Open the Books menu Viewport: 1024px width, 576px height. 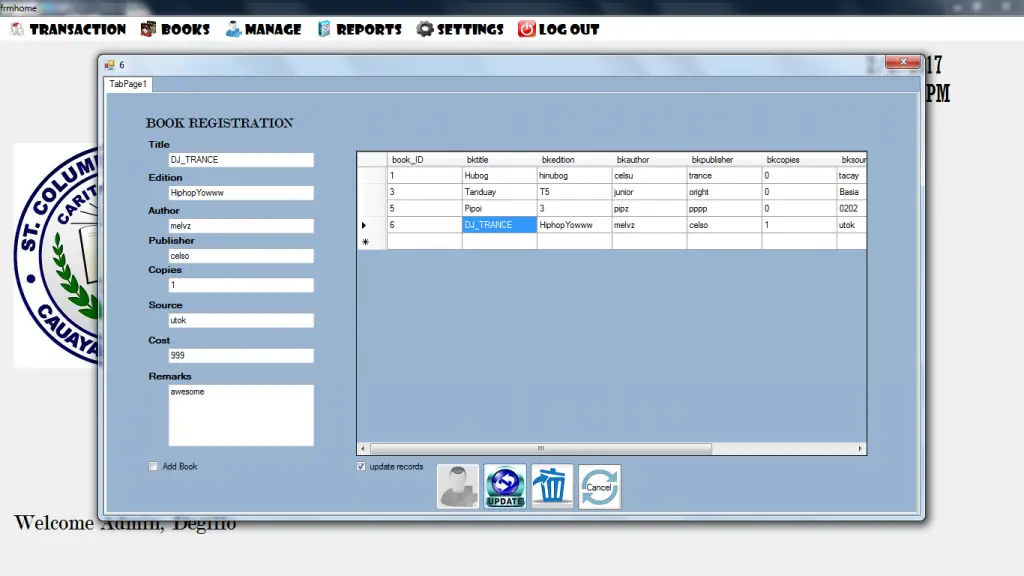[175, 29]
